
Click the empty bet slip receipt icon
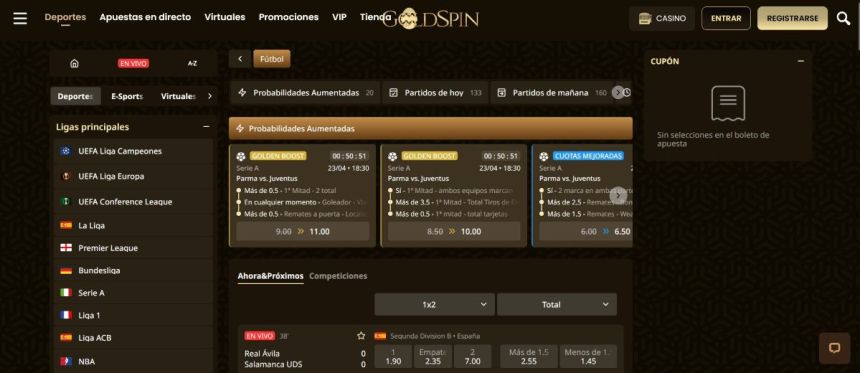728,103
